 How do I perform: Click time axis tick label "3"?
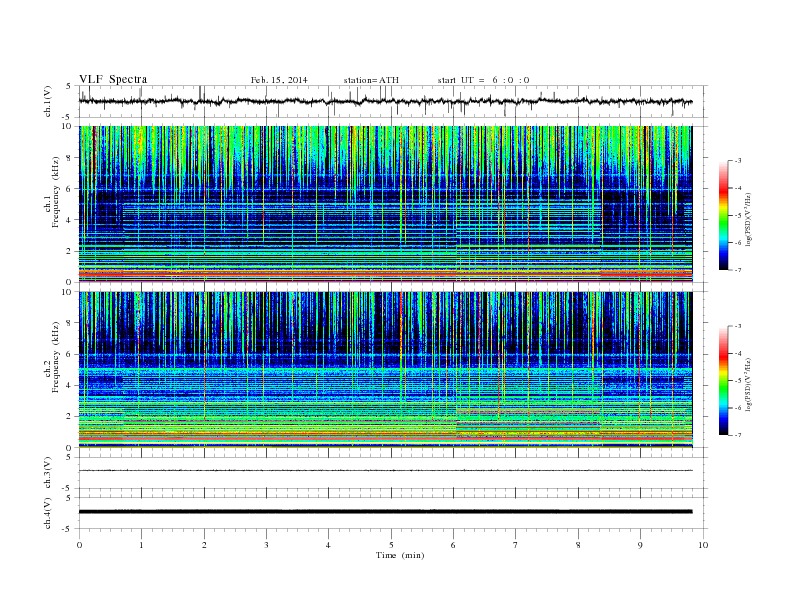pyautogui.click(x=266, y=545)
